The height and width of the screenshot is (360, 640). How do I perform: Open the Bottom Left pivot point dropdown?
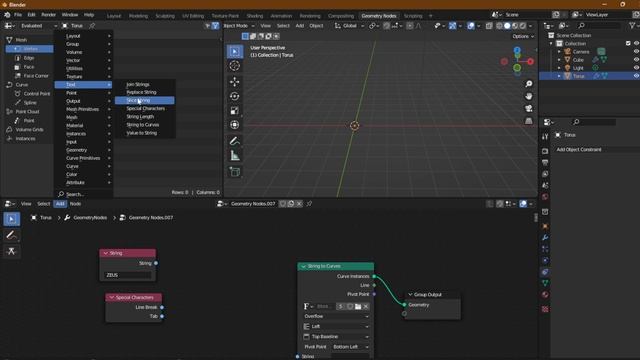tap(351, 347)
